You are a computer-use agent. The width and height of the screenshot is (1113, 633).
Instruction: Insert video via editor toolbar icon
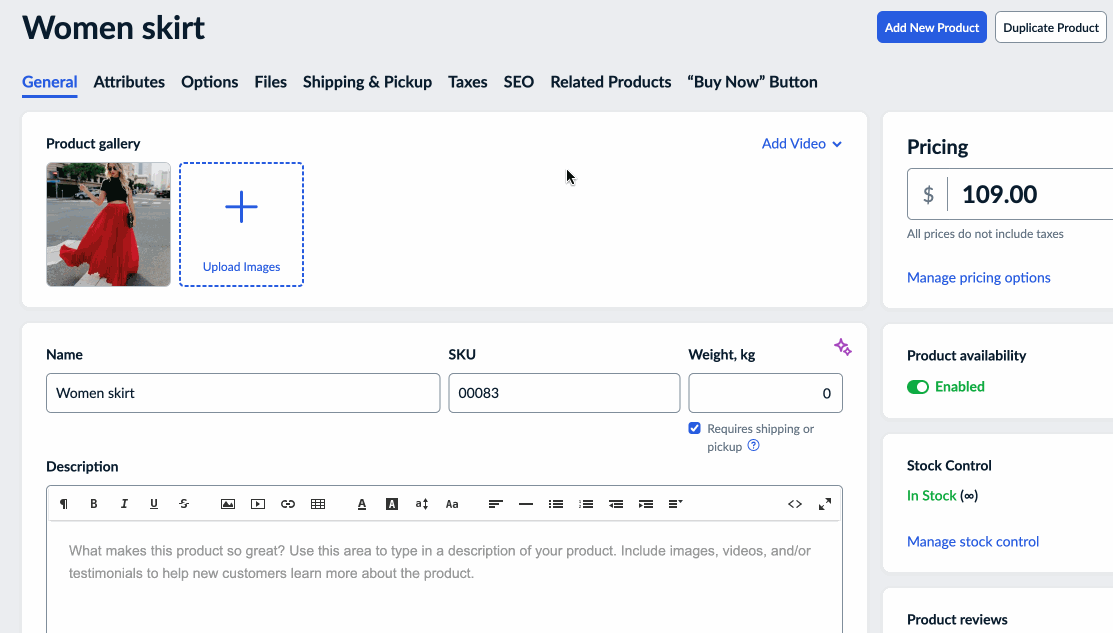(x=258, y=504)
